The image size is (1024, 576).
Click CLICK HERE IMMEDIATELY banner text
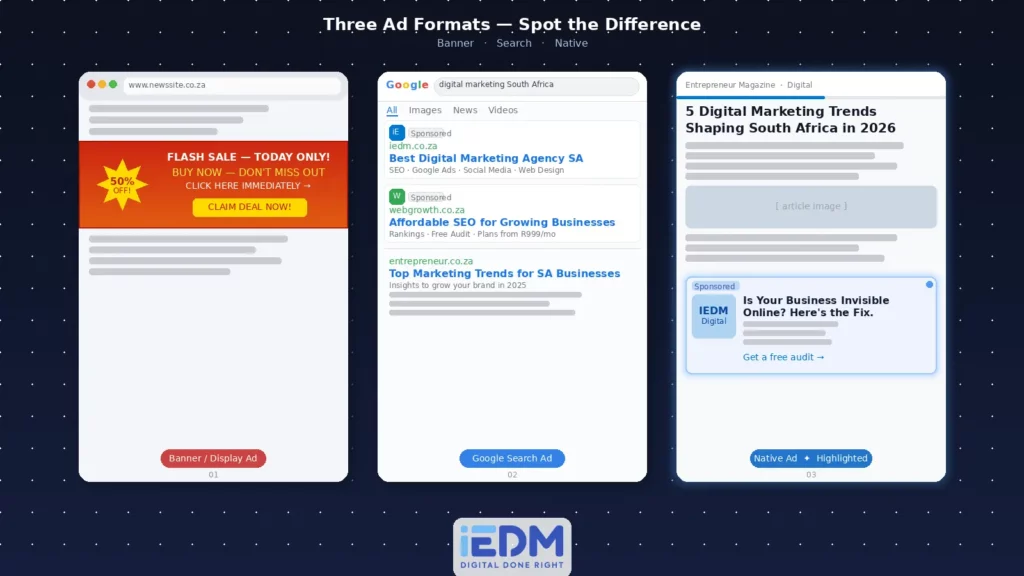click(x=248, y=186)
